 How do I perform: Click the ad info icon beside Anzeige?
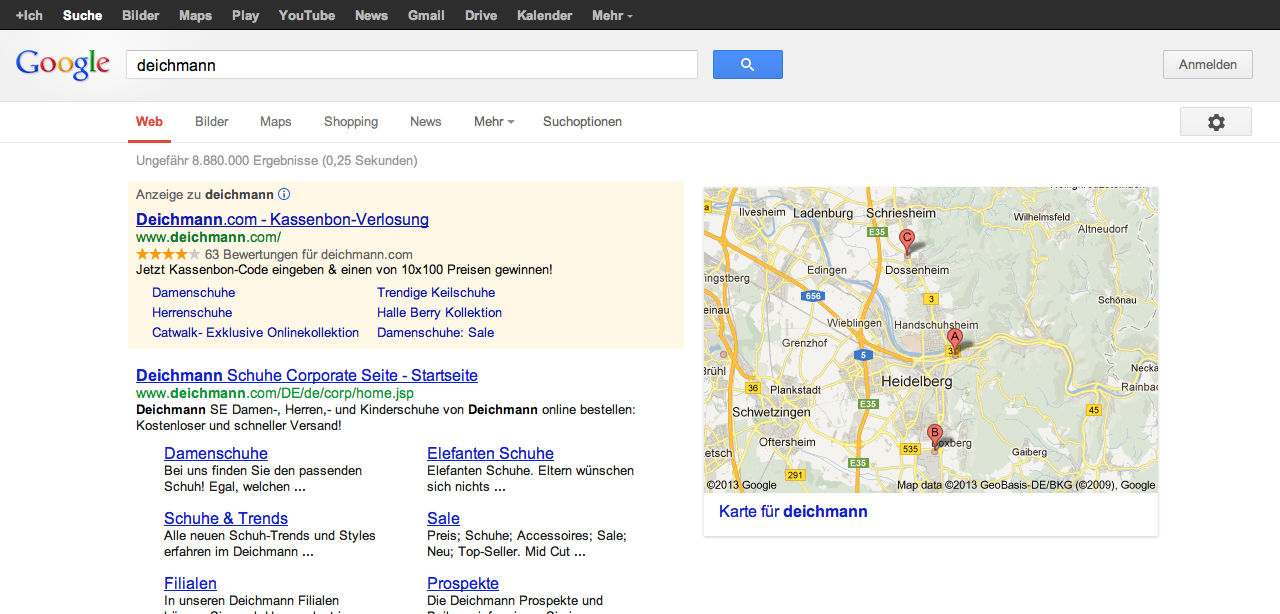[284, 194]
